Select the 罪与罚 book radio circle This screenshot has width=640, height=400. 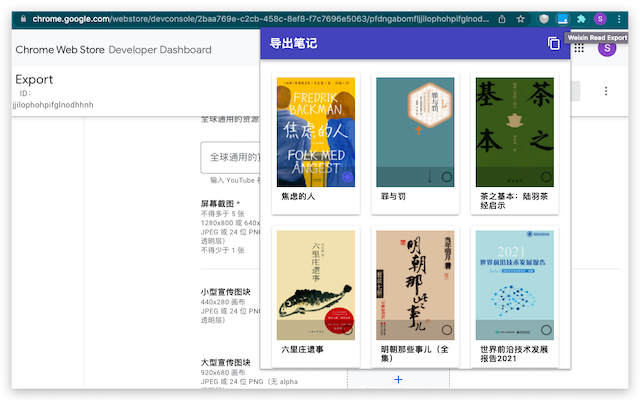[447, 177]
